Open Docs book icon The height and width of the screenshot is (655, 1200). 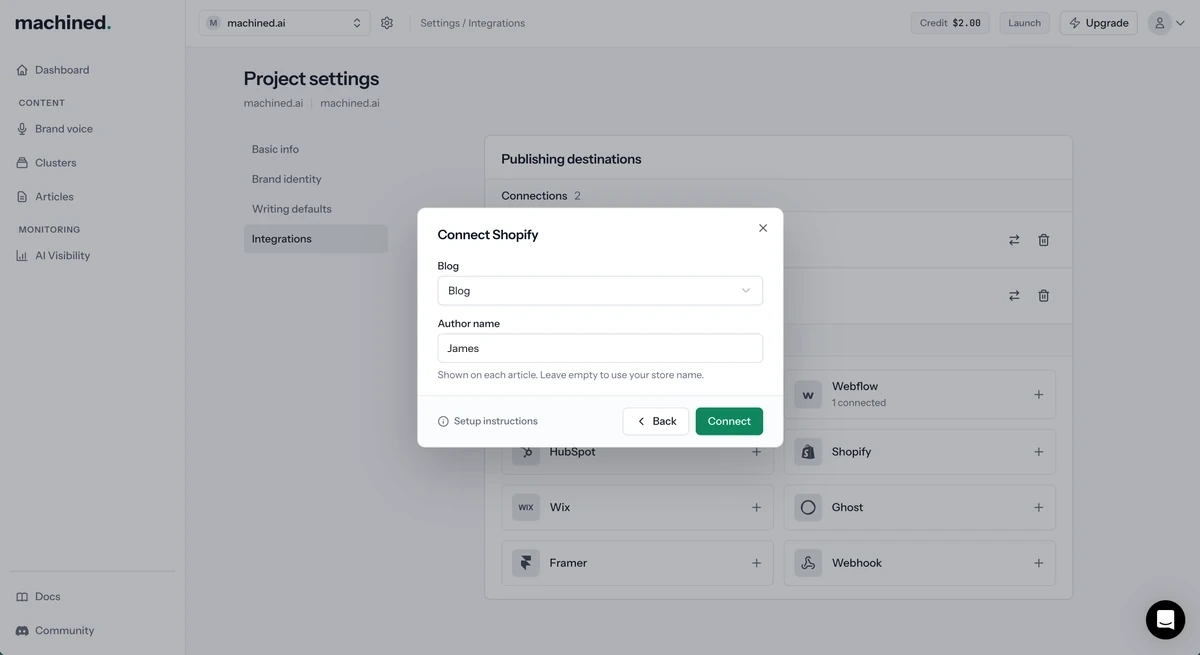(x=22, y=597)
